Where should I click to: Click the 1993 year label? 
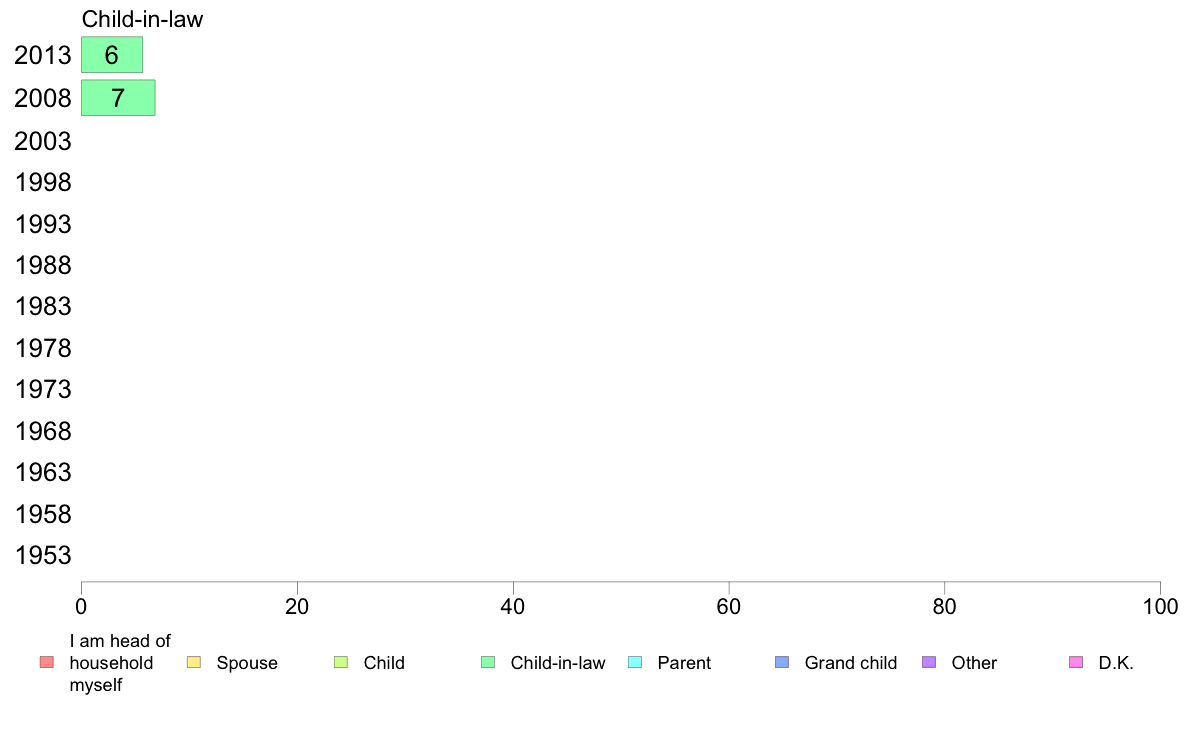[x=43, y=224]
